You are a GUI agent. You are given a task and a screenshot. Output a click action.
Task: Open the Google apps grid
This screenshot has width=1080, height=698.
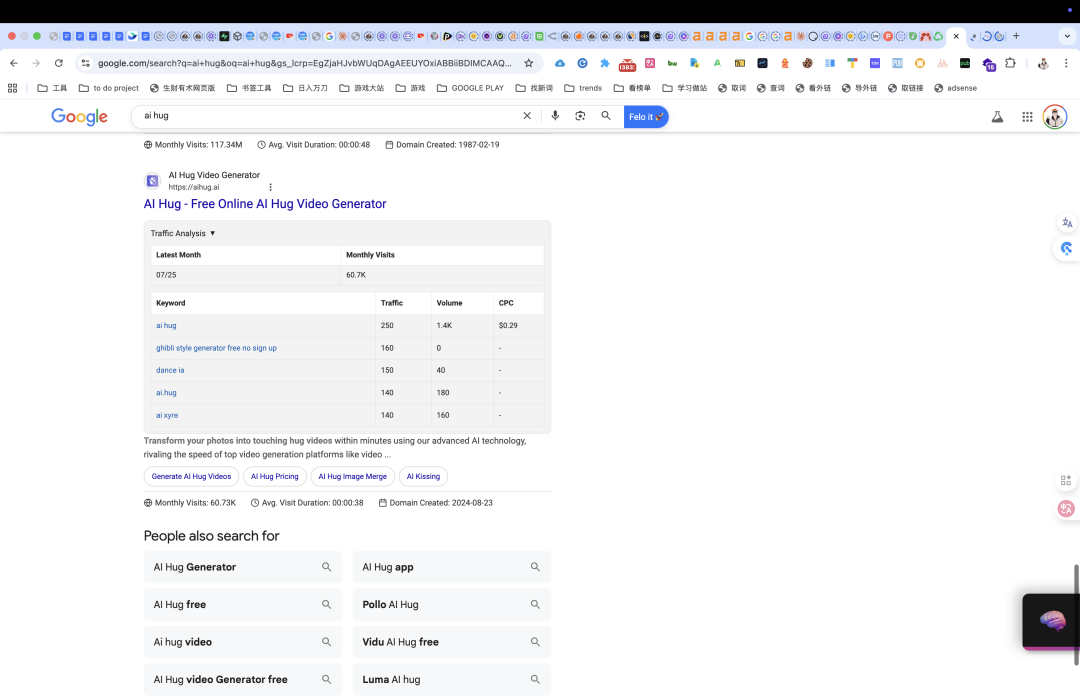click(x=1027, y=116)
